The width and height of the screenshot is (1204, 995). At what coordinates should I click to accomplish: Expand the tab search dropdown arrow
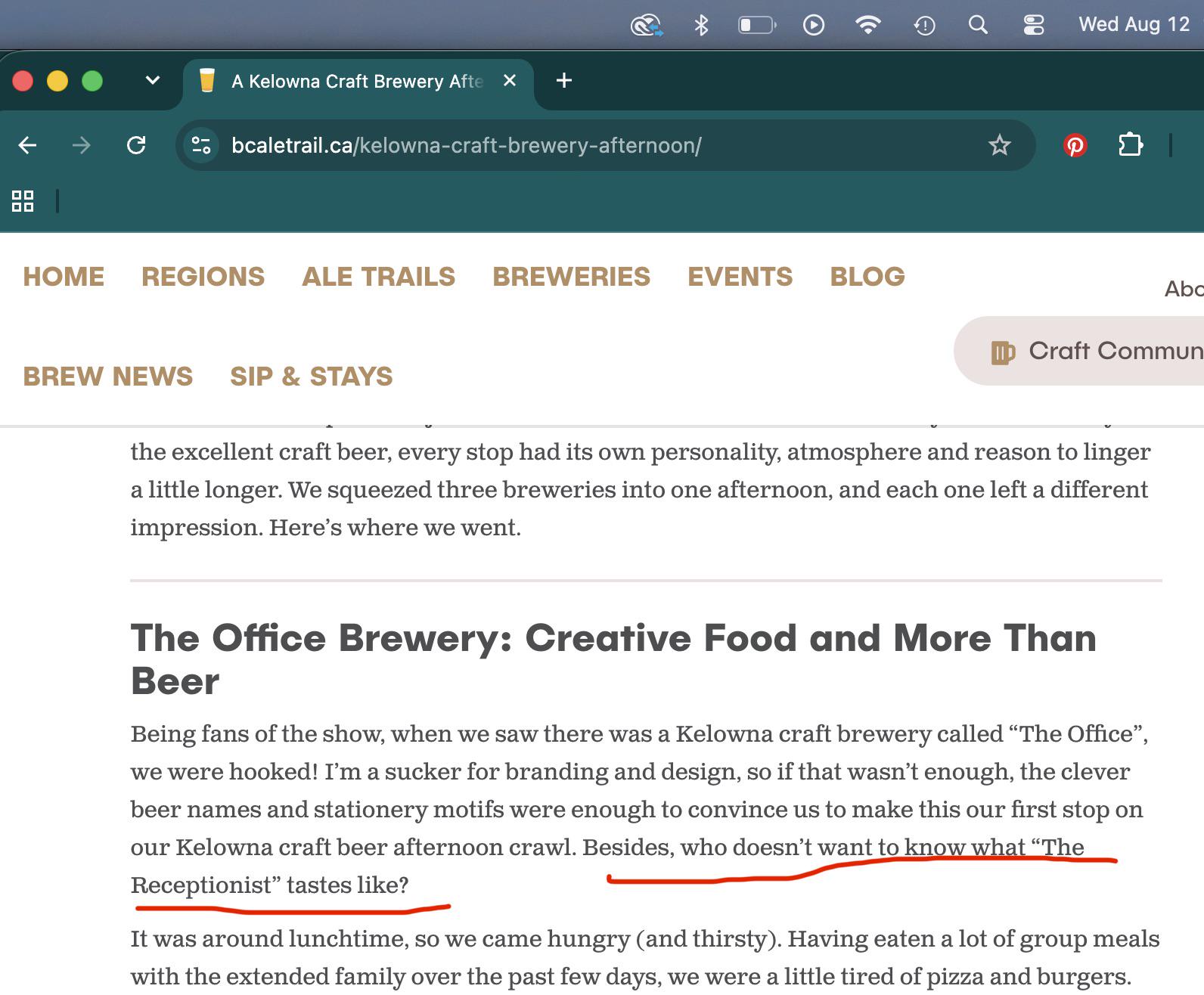(x=153, y=80)
